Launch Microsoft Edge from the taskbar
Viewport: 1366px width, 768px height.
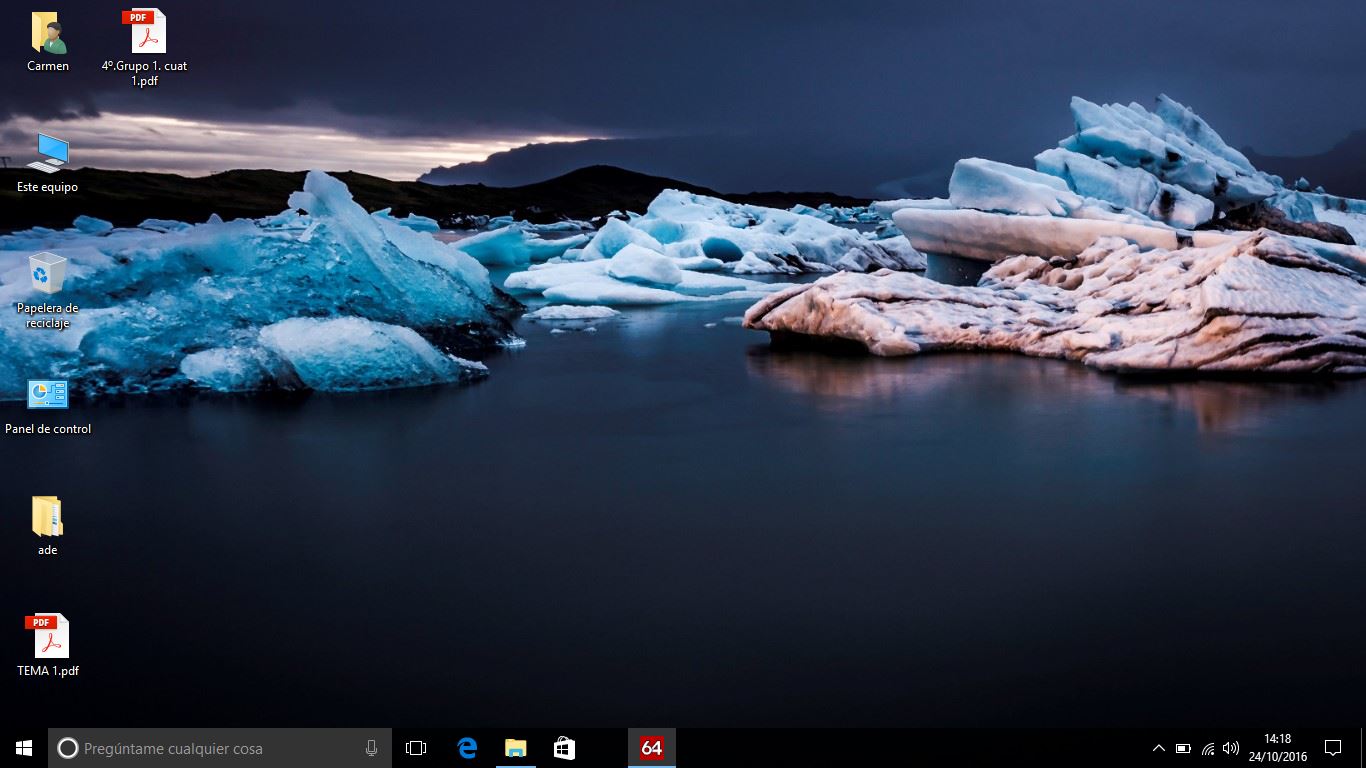pos(467,748)
